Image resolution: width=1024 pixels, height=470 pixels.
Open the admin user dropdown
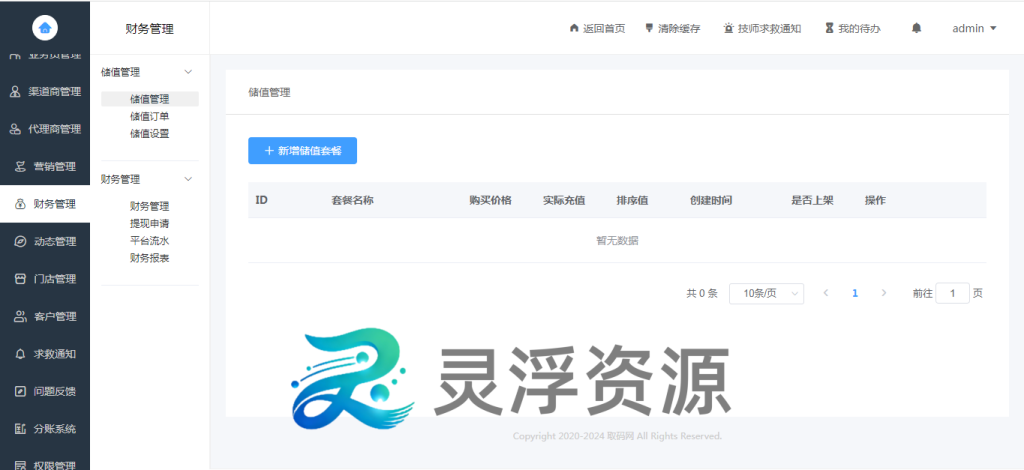[x=974, y=28]
